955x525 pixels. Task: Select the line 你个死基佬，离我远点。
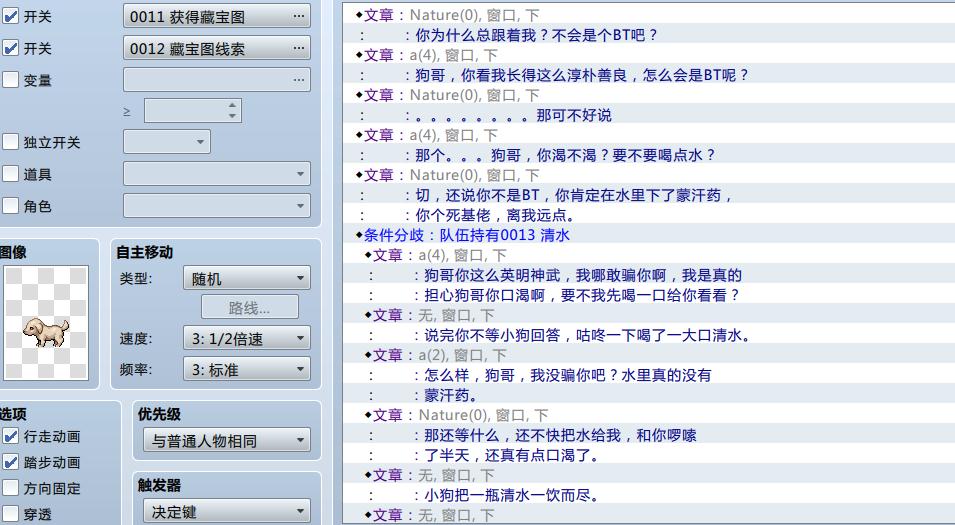(648, 215)
